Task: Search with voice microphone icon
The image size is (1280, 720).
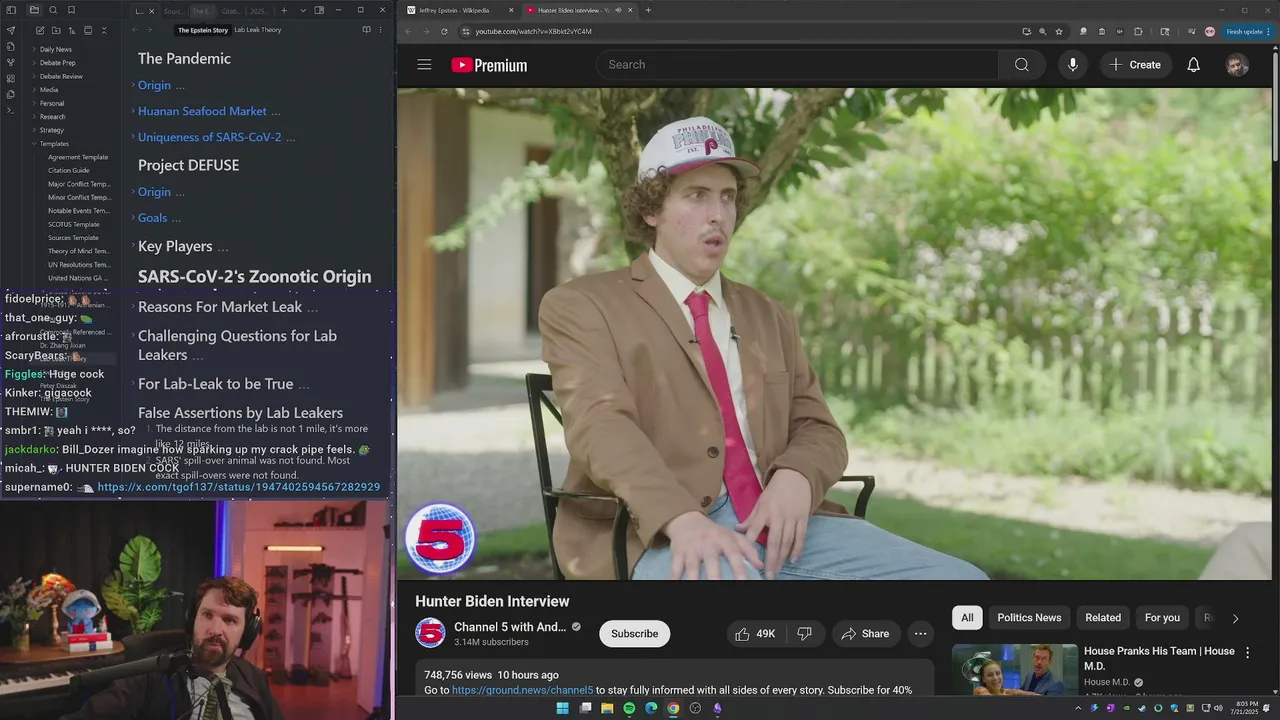Action: point(1072,65)
